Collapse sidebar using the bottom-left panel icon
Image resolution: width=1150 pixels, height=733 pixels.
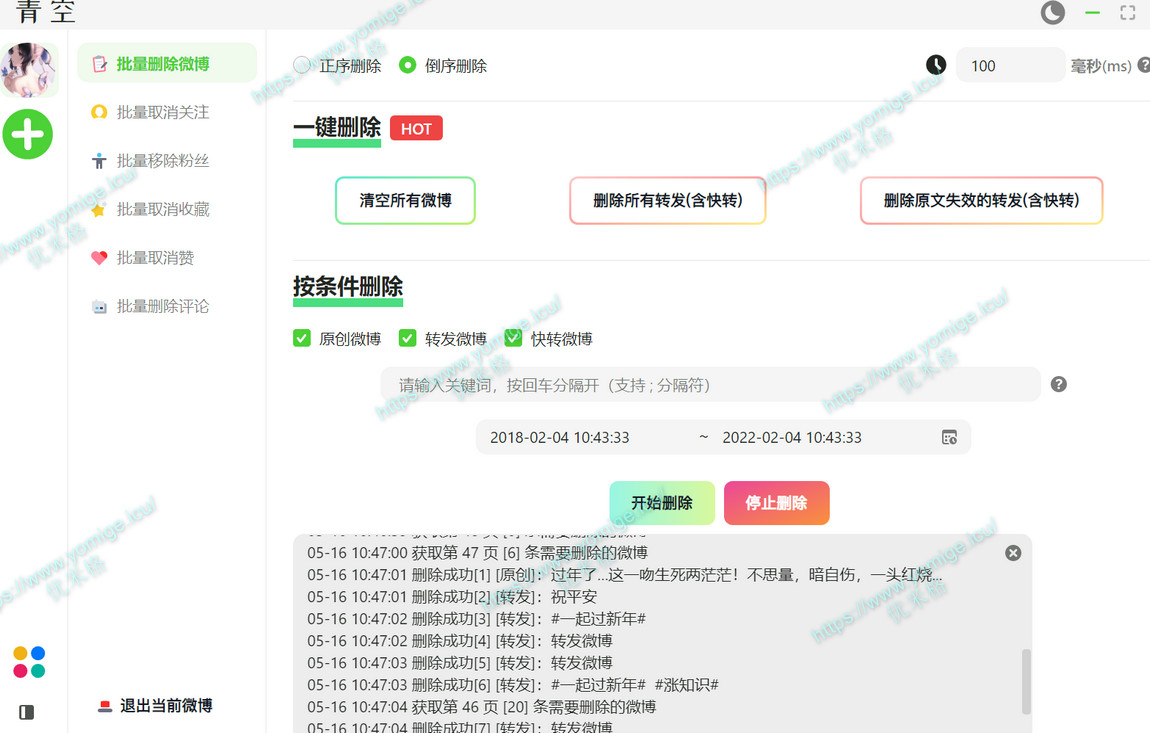tap(27, 712)
